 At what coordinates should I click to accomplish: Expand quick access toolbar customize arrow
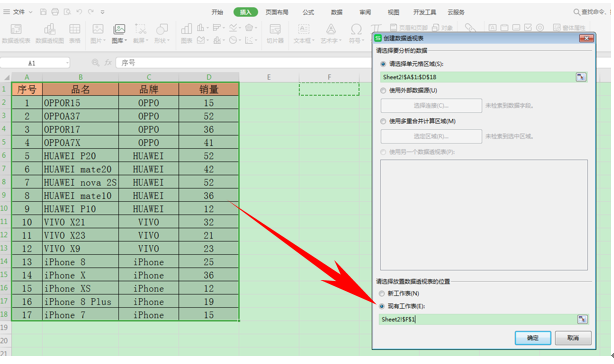[103, 12]
